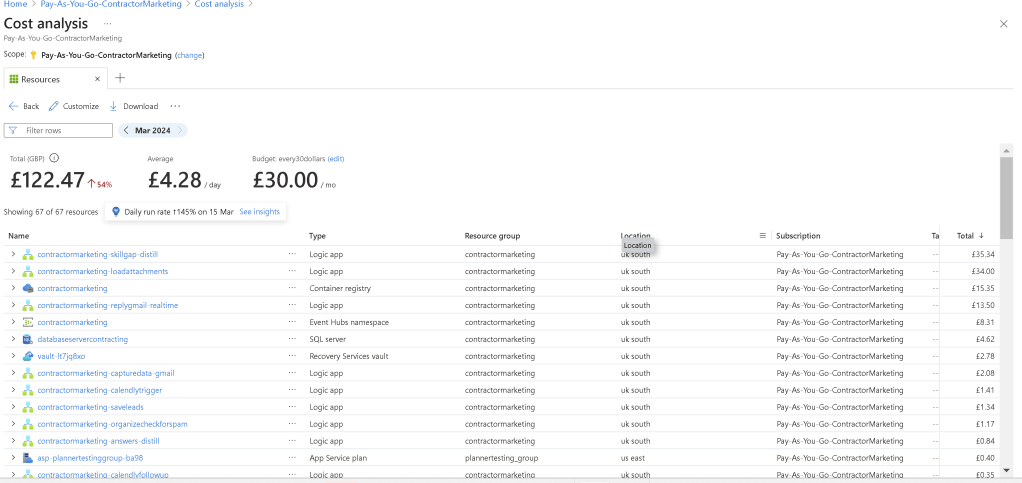Expand the contractormarketing-skillgap-distill row

[13, 254]
